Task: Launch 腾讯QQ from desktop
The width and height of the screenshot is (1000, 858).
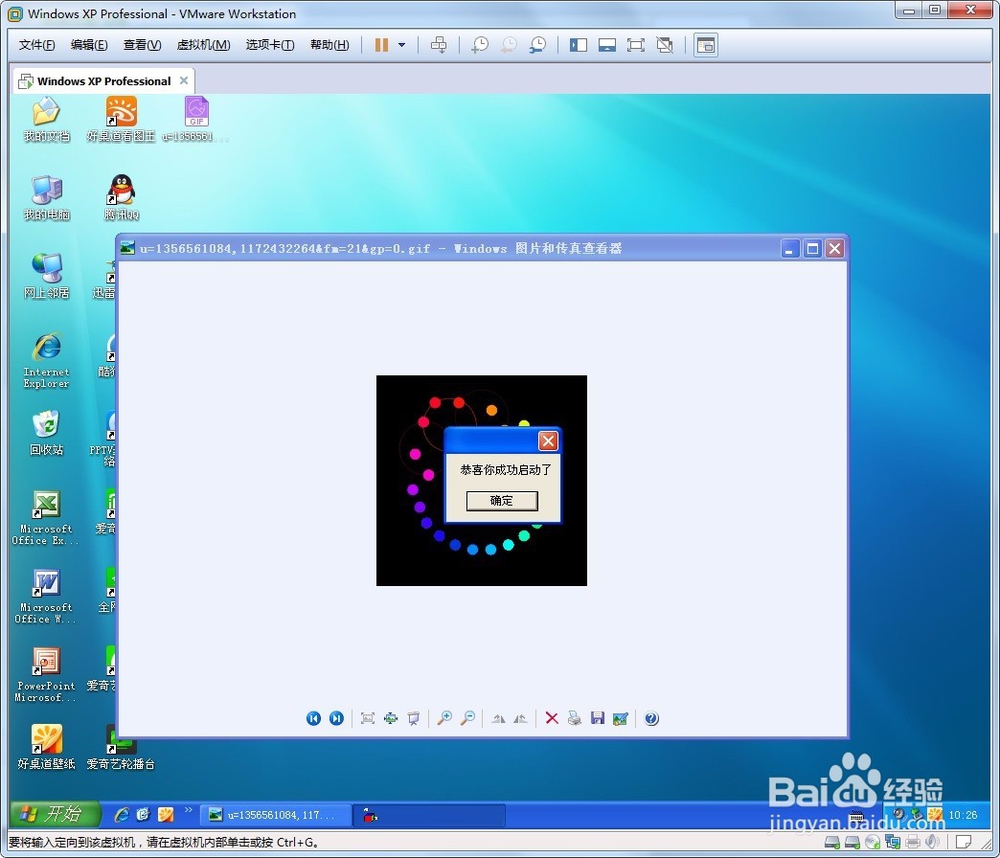Action: (x=121, y=198)
